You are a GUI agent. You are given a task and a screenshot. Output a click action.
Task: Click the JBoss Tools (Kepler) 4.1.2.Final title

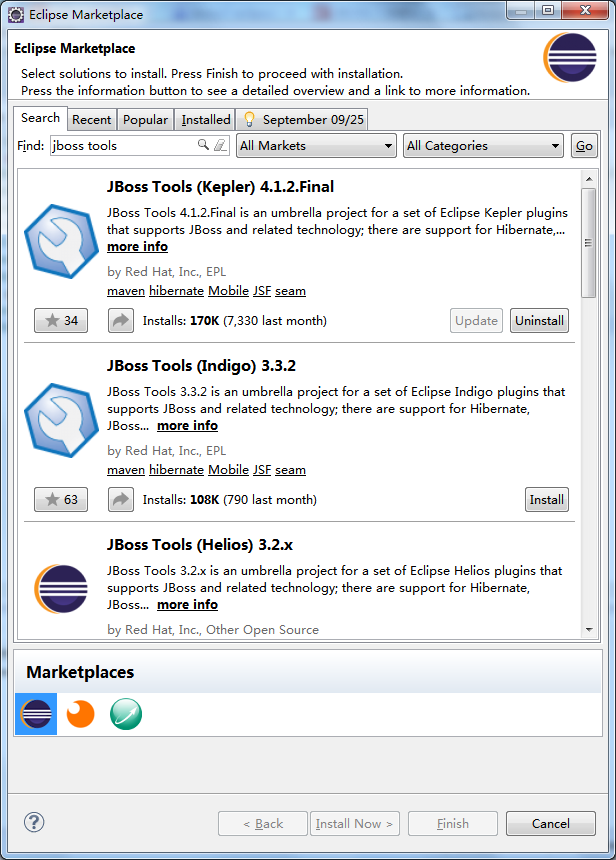tap(221, 186)
